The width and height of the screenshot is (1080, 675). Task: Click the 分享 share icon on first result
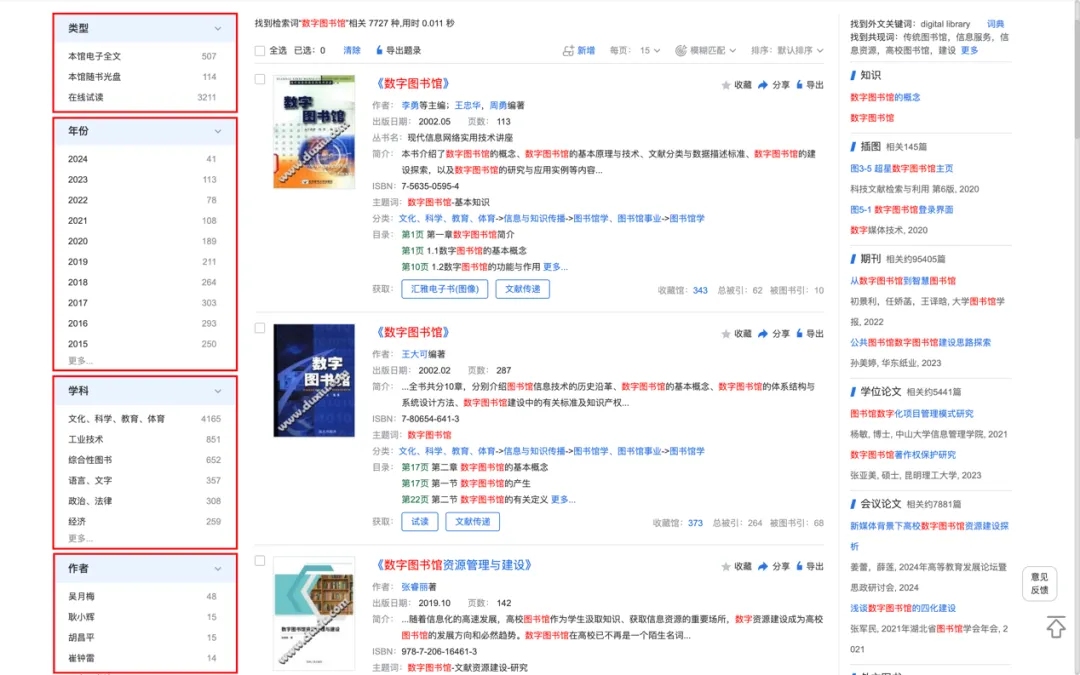pyautogui.click(x=763, y=86)
